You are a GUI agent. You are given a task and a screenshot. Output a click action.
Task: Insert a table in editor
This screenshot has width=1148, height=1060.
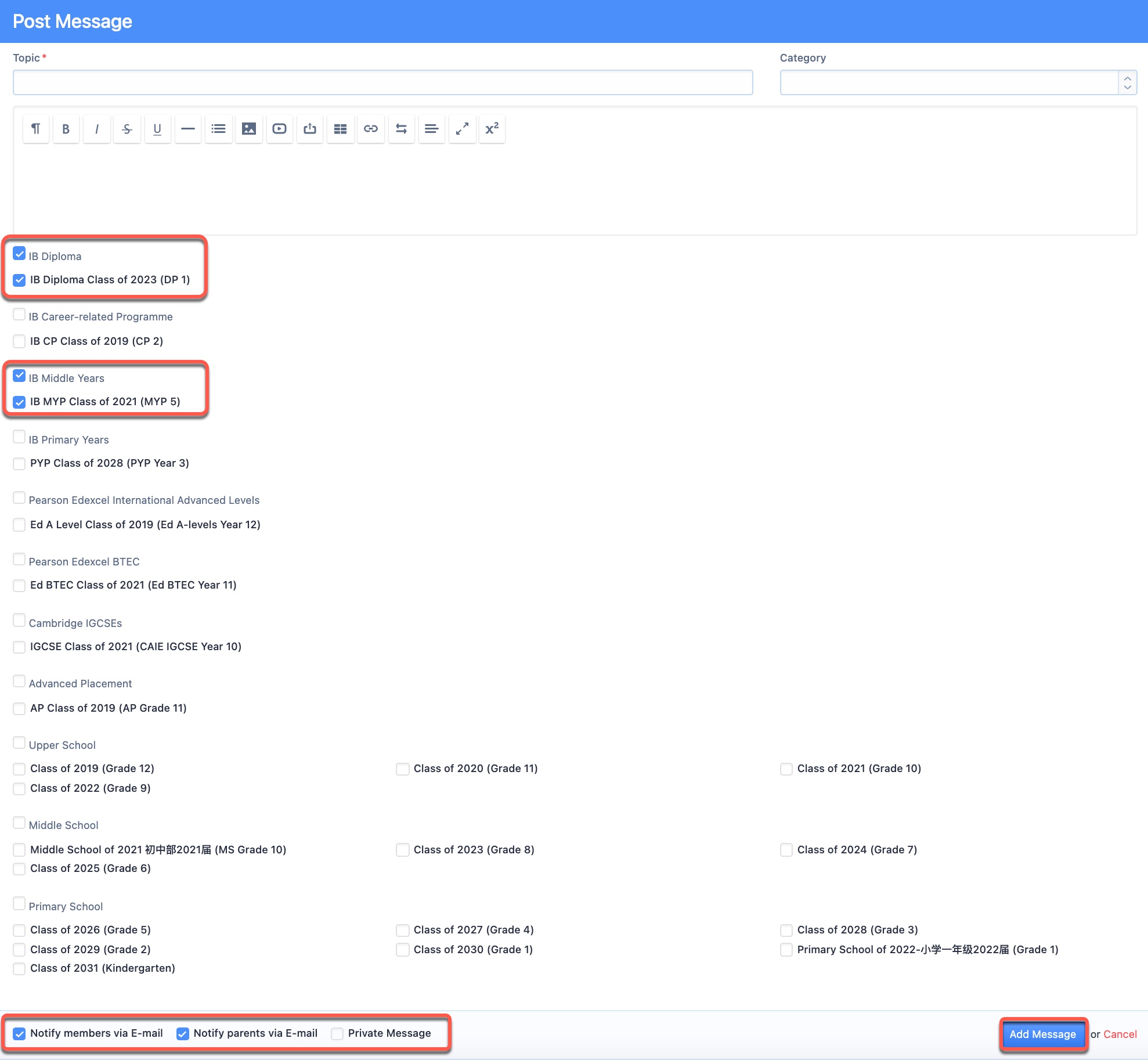point(341,129)
